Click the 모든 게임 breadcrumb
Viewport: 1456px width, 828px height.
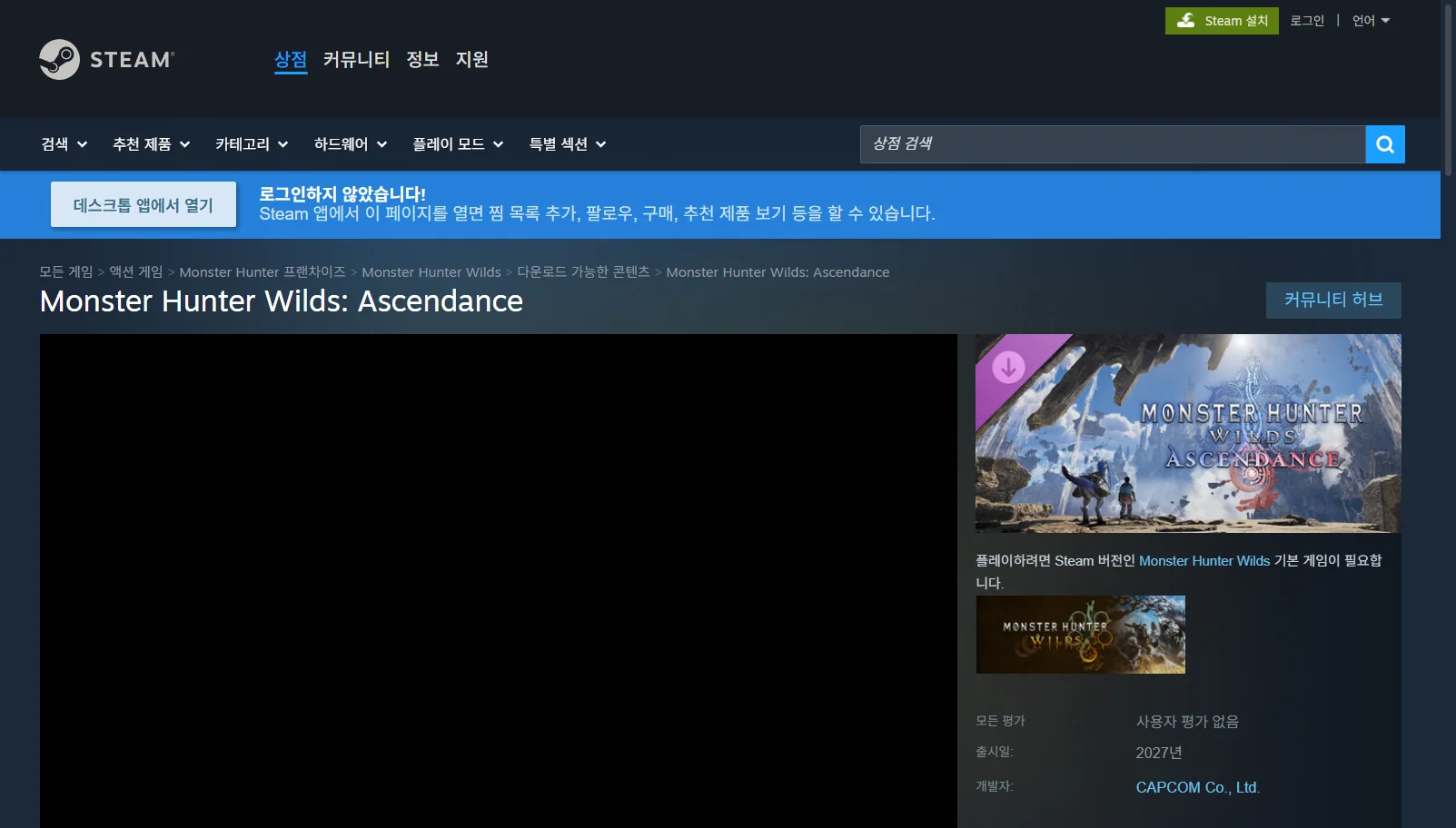point(66,272)
